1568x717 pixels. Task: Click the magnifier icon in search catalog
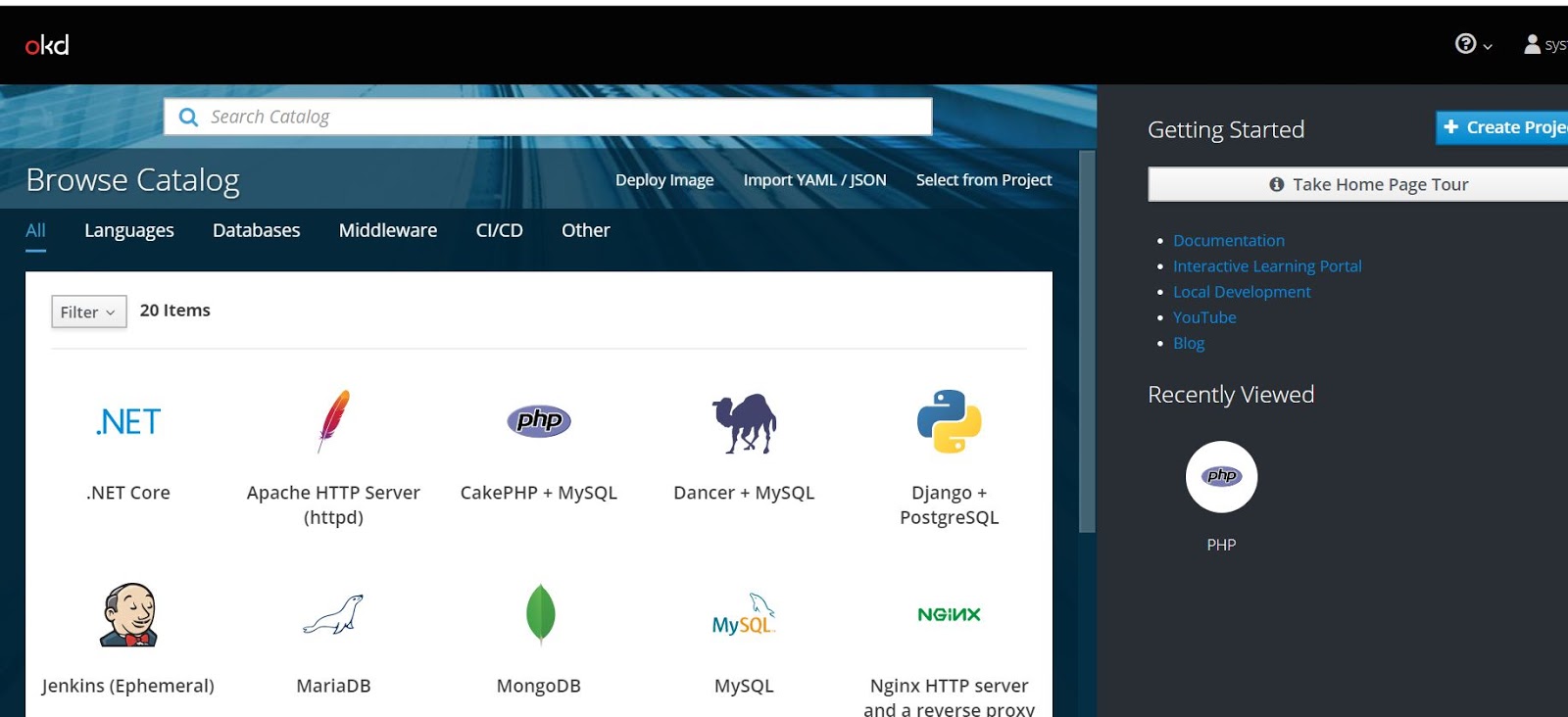pos(188,118)
